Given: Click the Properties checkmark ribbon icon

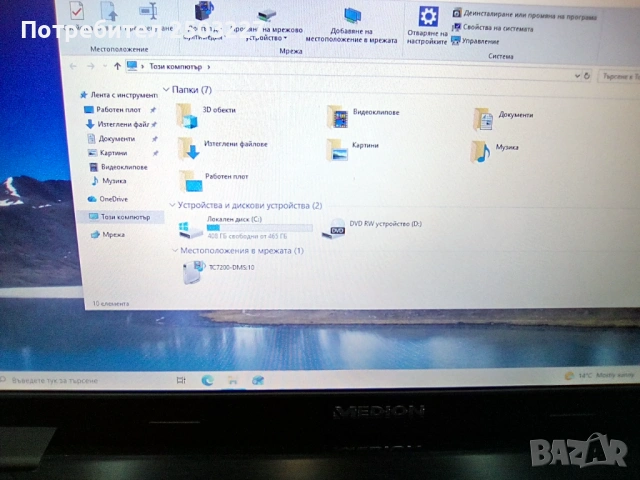Looking at the screenshot, I should (77, 10).
